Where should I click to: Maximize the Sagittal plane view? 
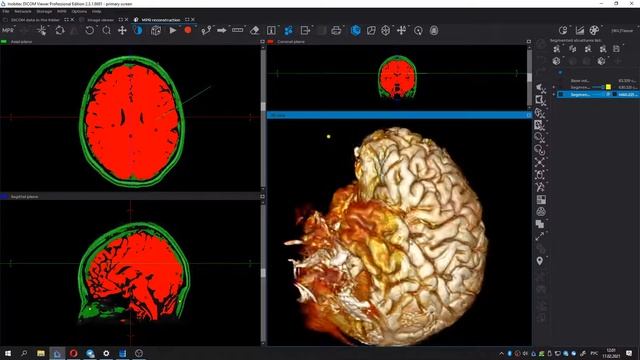coord(262,196)
